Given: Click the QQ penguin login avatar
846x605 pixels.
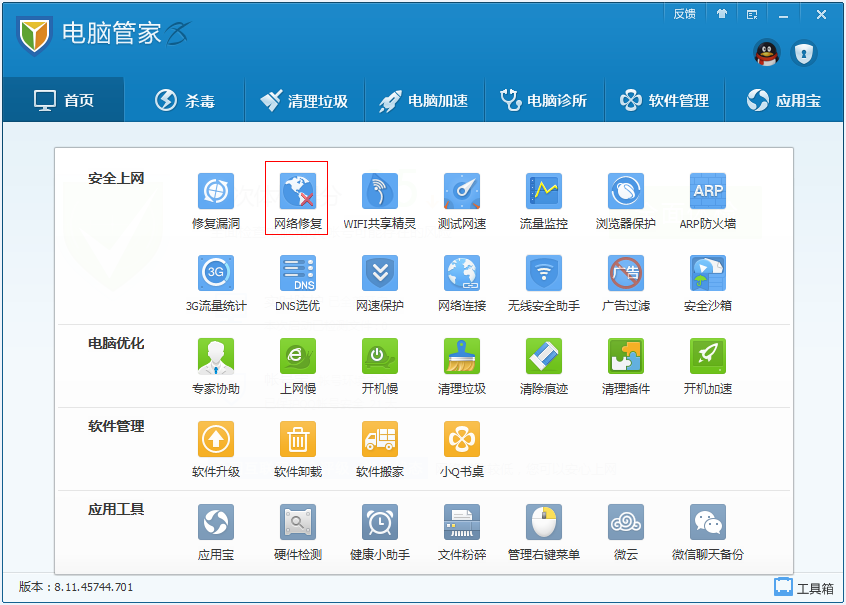Looking at the screenshot, I should [x=767, y=53].
